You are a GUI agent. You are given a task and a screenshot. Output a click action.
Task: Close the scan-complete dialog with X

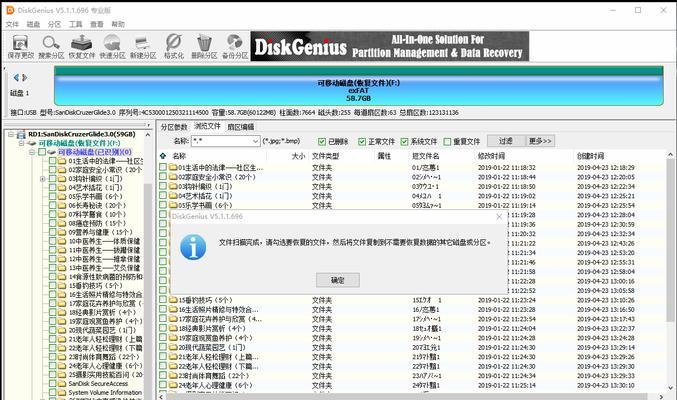499,216
